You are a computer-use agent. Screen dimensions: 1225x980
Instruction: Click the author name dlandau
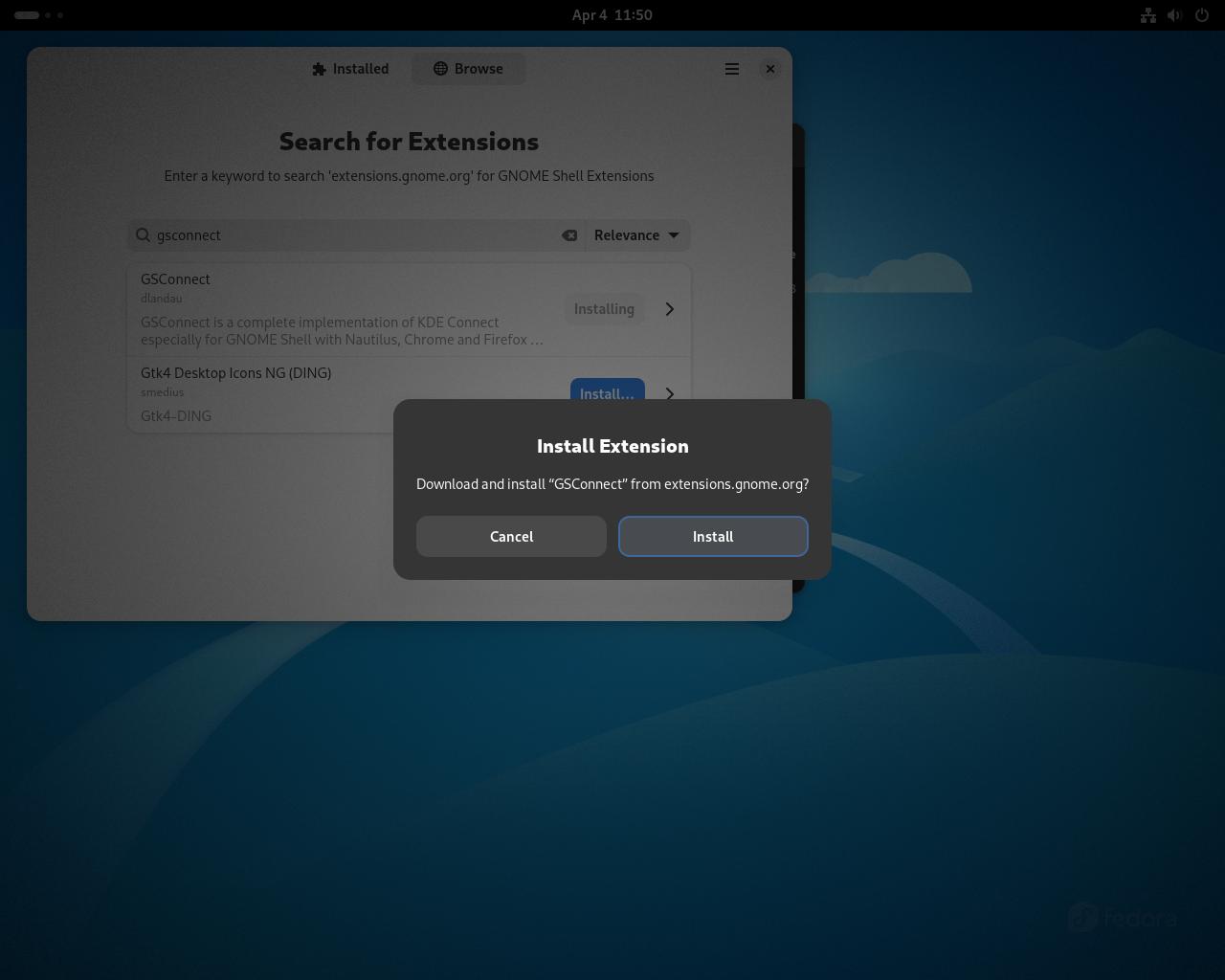(162, 299)
